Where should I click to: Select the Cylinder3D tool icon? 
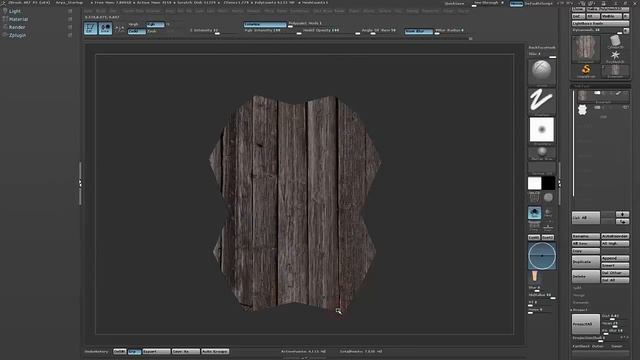click(616, 41)
